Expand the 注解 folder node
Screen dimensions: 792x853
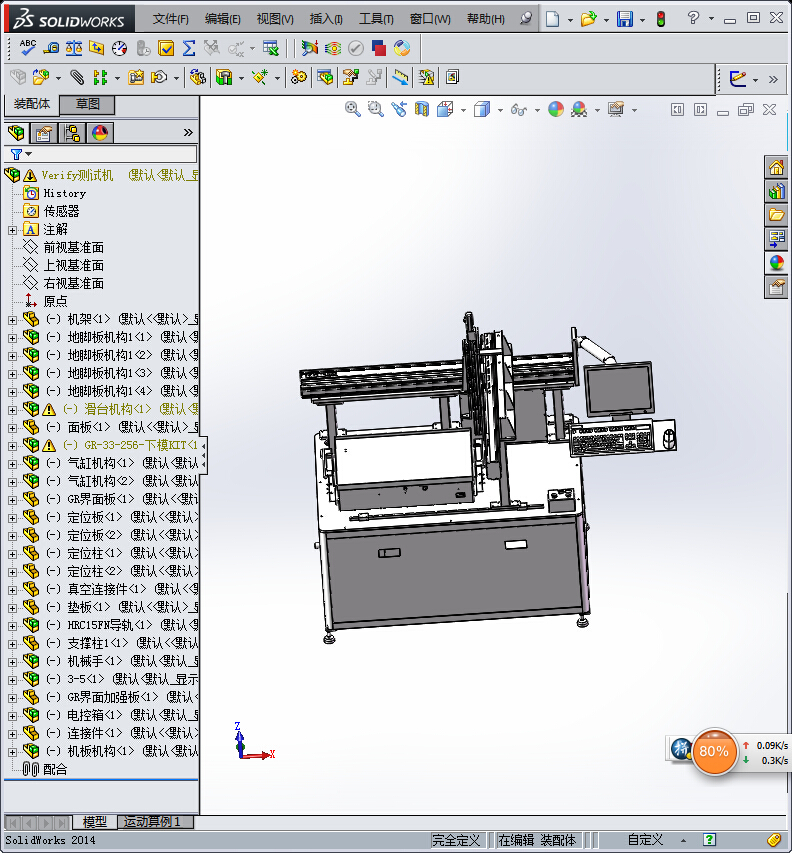(x=12, y=230)
